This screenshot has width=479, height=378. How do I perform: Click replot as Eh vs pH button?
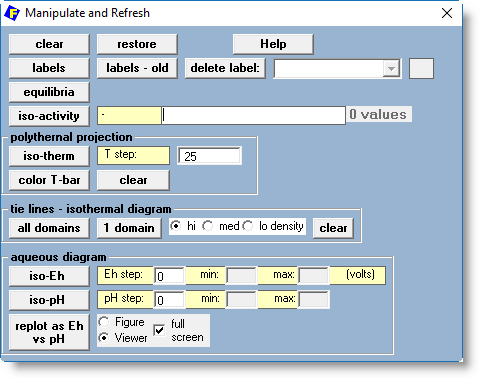(x=49, y=332)
